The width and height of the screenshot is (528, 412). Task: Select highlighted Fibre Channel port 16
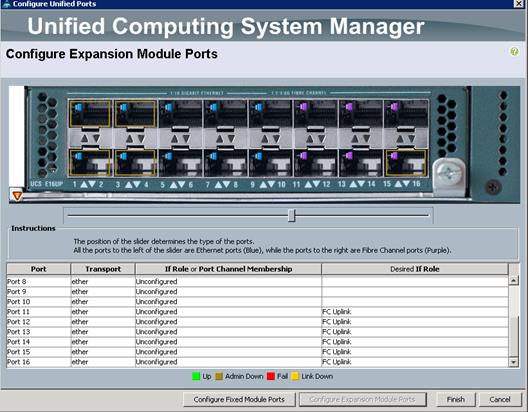(406, 163)
